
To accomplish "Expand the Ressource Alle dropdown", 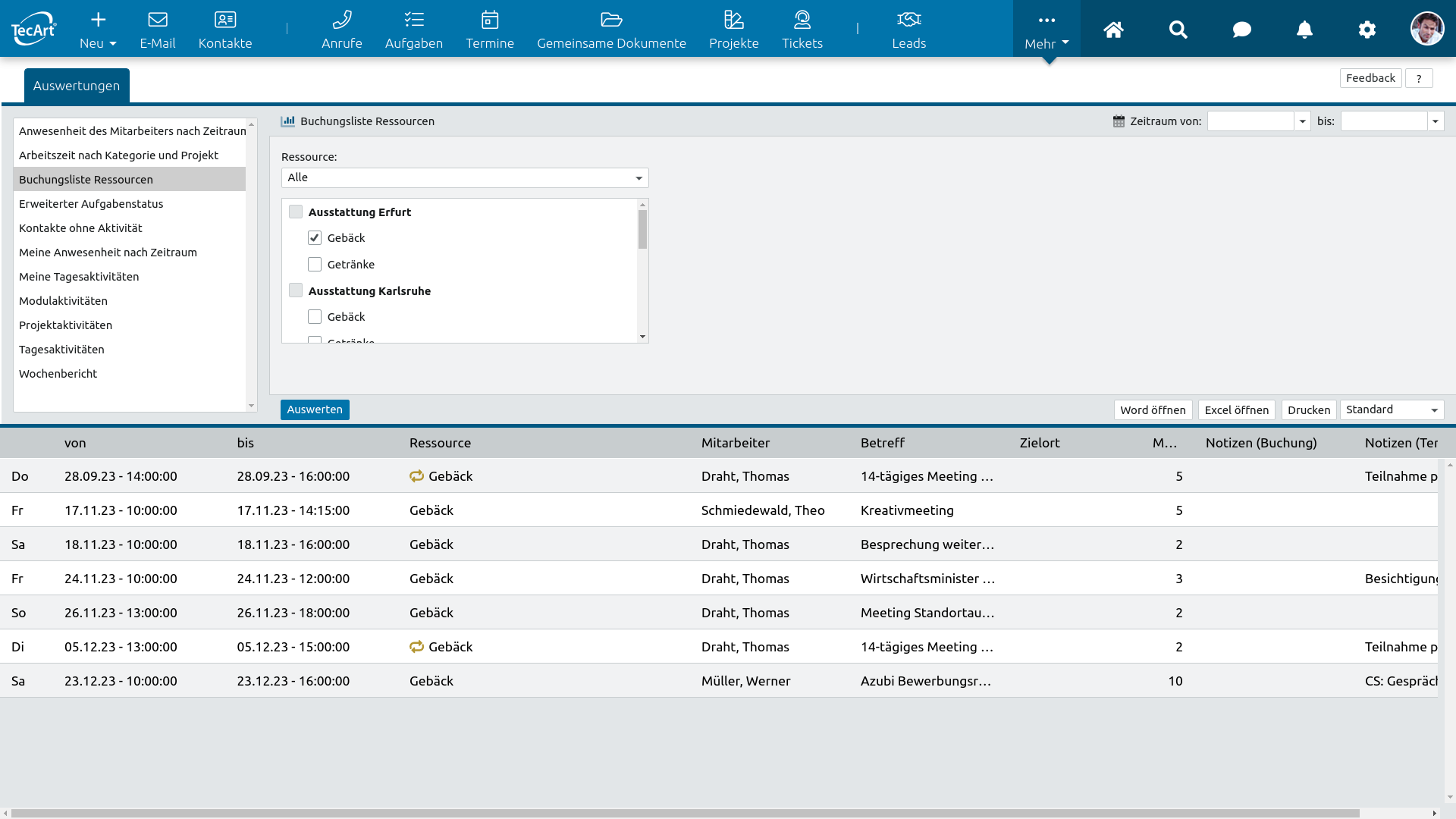I will [x=465, y=177].
